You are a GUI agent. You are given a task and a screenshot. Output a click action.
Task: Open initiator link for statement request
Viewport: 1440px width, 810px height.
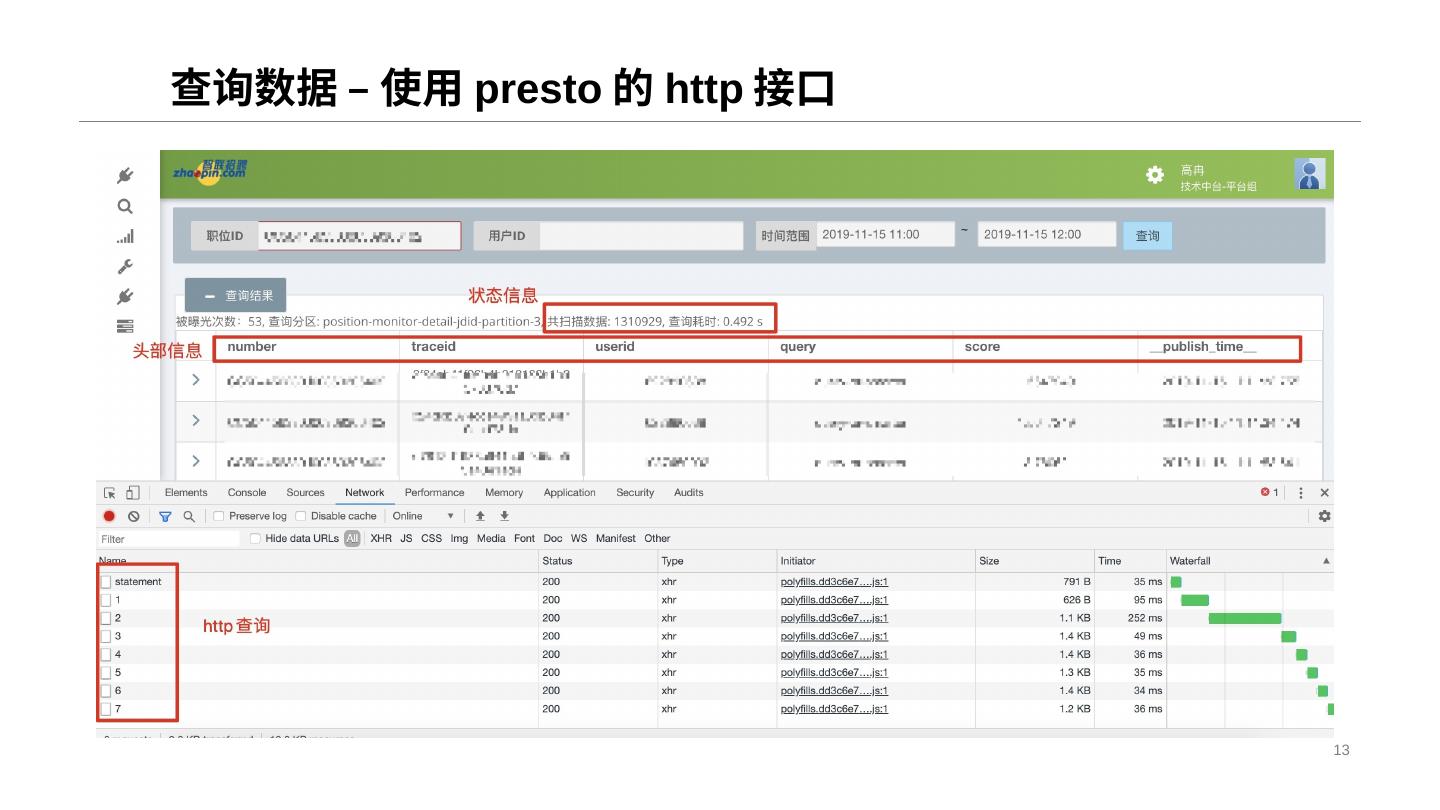click(x=834, y=582)
